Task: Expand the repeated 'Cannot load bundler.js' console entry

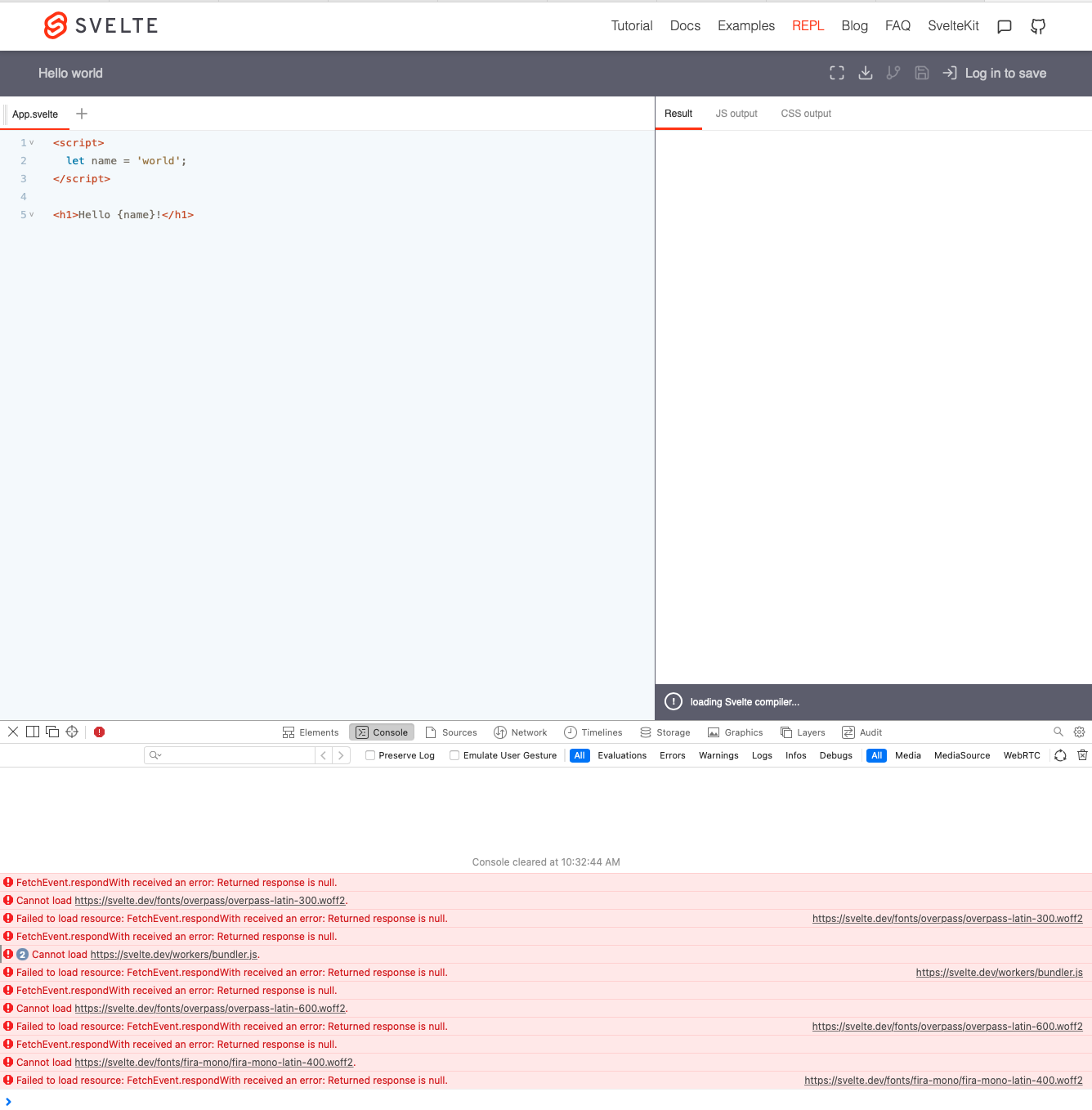Action: pos(22,954)
